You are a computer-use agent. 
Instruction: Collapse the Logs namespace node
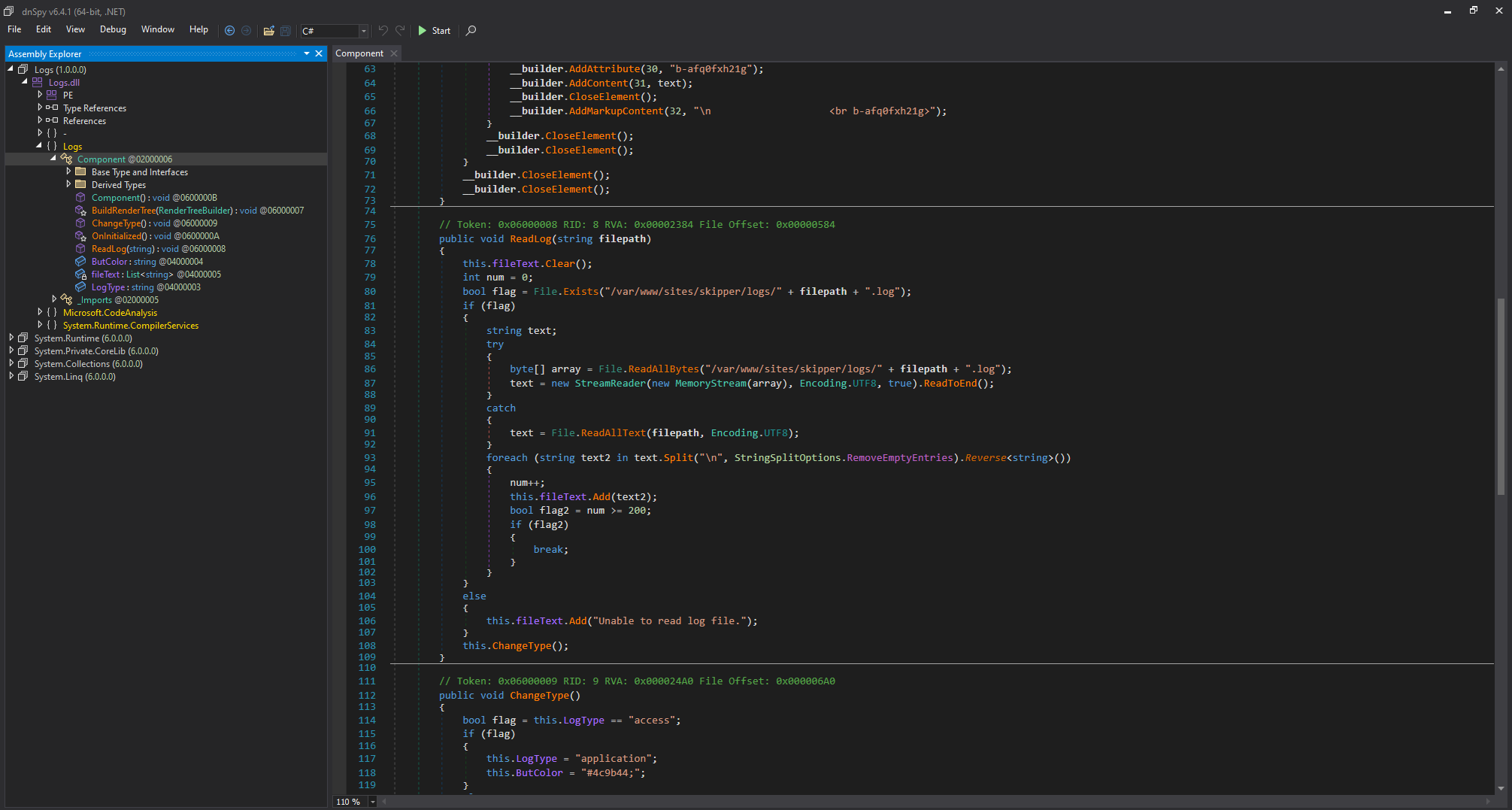click(40, 146)
